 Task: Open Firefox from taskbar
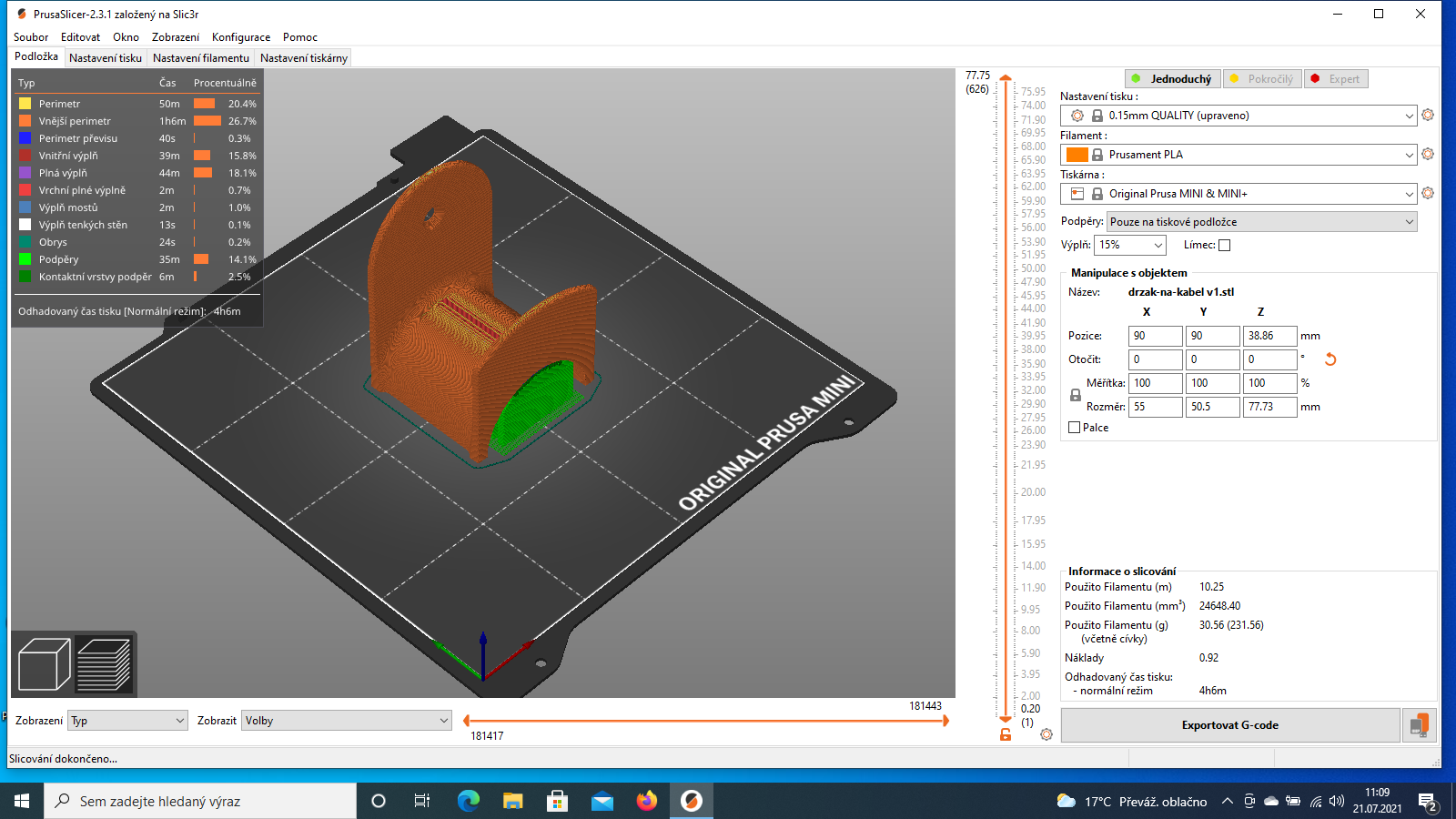647,801
